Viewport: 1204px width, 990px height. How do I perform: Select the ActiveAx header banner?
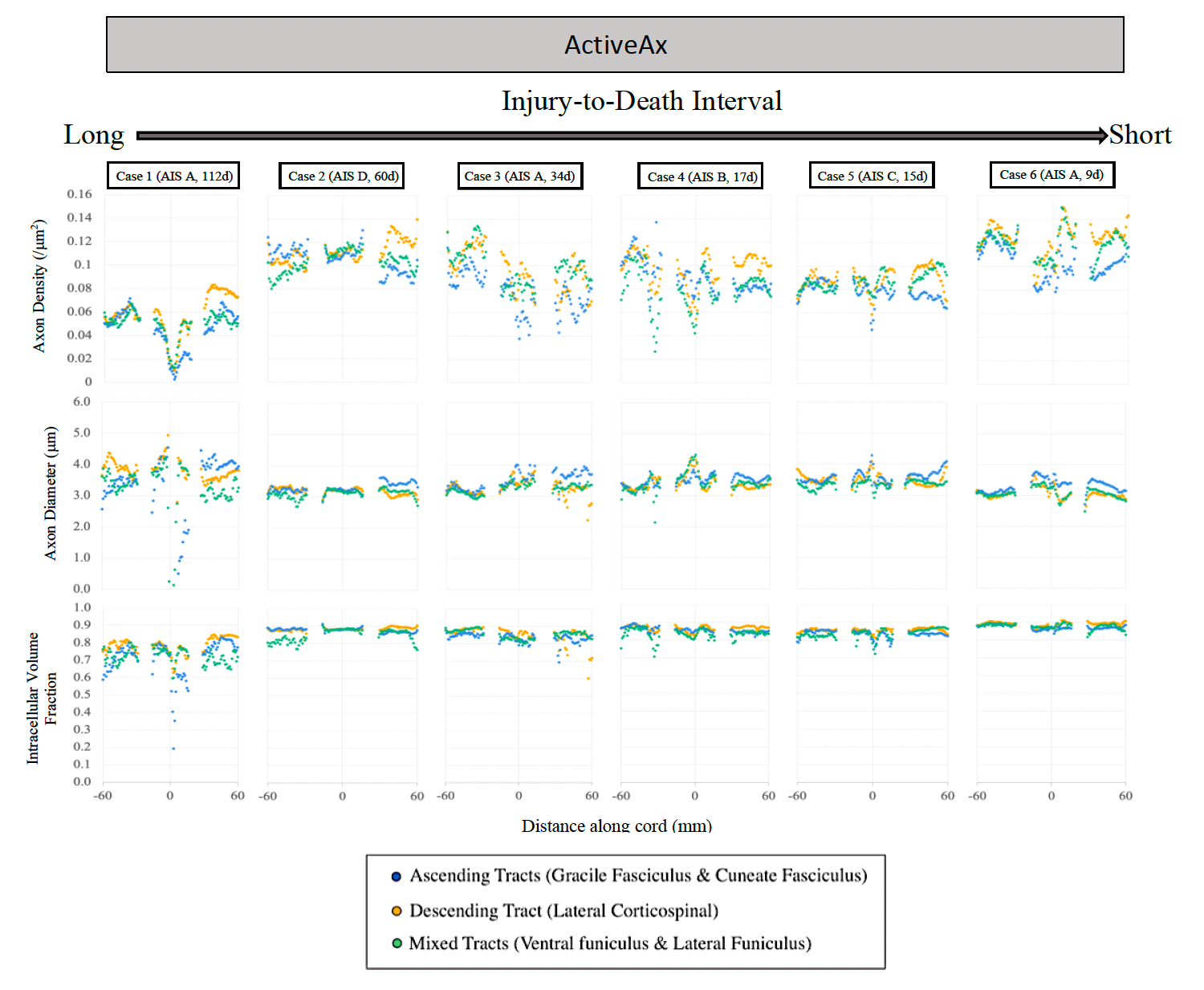(x=615, y=45)
